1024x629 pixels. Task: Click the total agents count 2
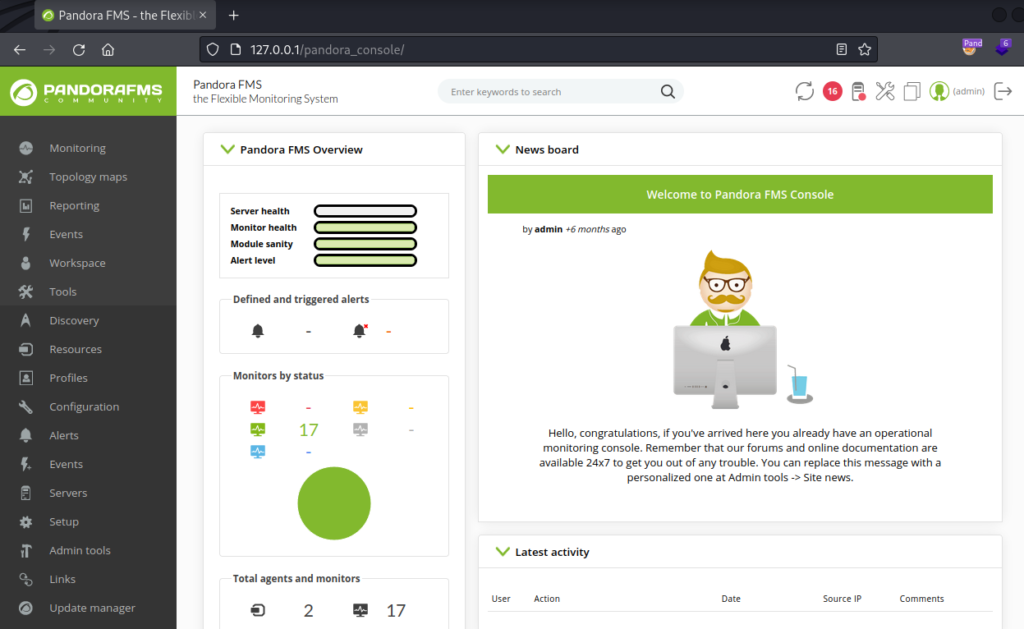[308, 611]
